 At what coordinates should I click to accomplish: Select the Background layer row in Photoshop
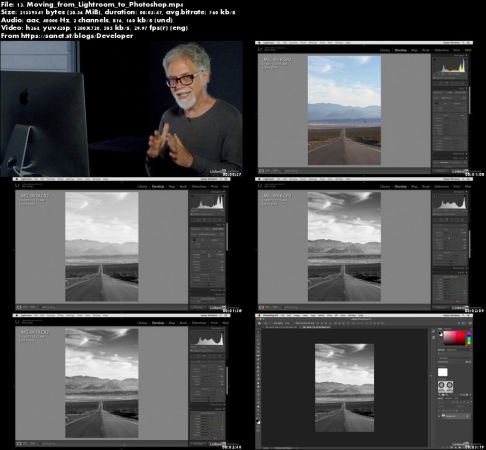coord(454,416)
